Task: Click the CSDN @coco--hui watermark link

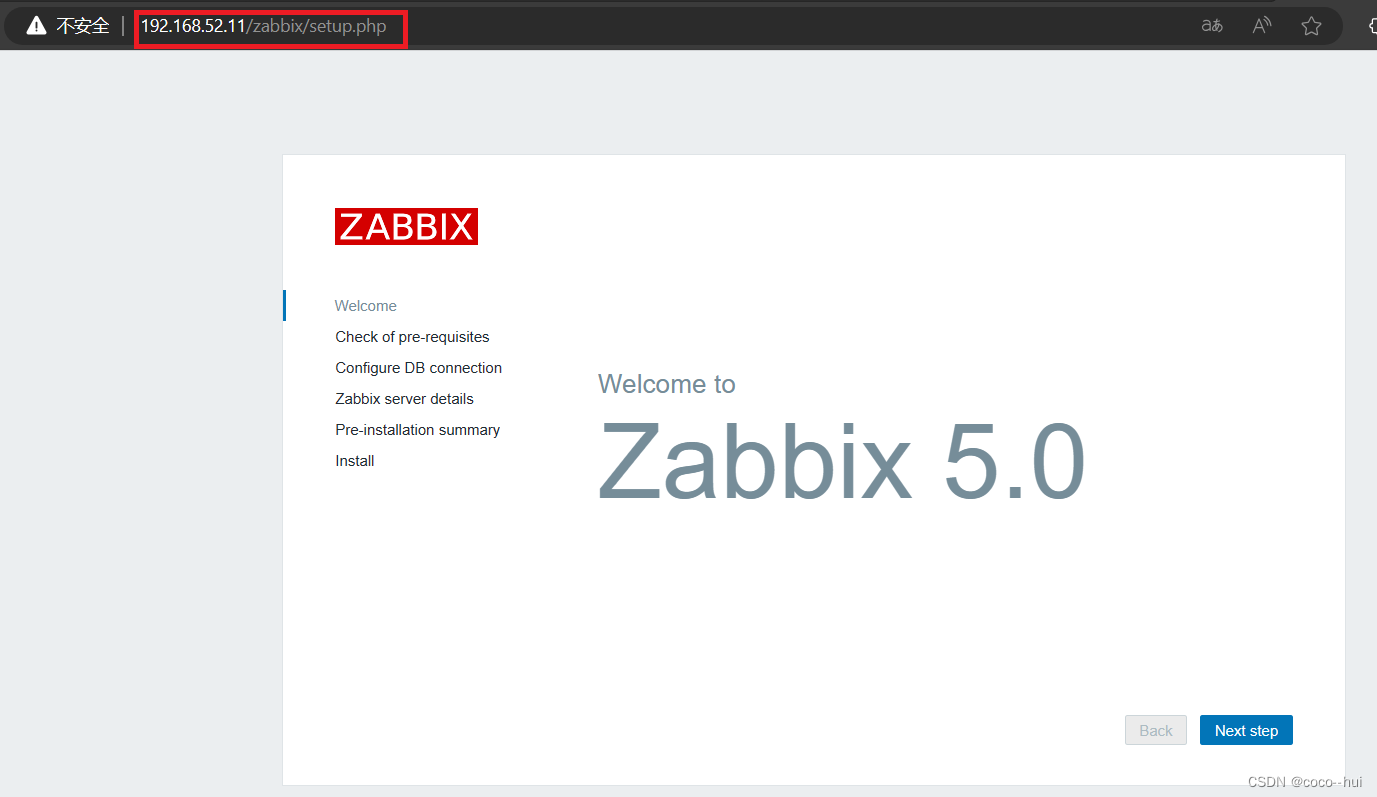Action: pyautogui.click(x=1305, y=781)
